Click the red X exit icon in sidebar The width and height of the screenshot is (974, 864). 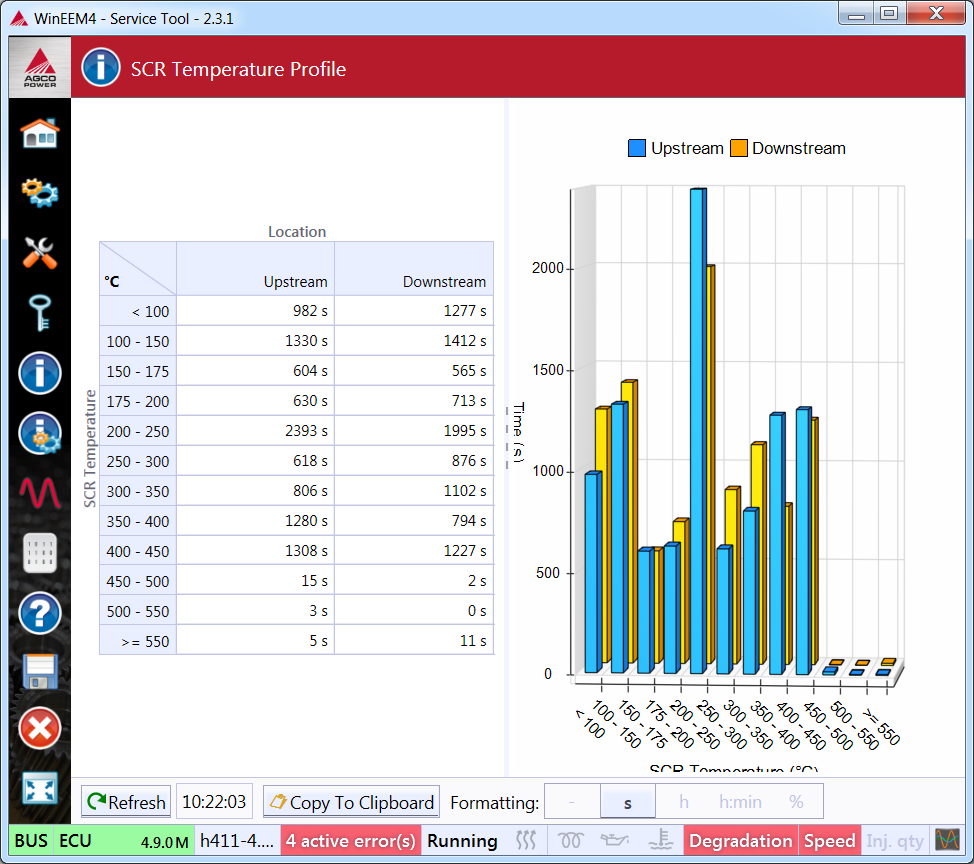(x=40, y=728)
